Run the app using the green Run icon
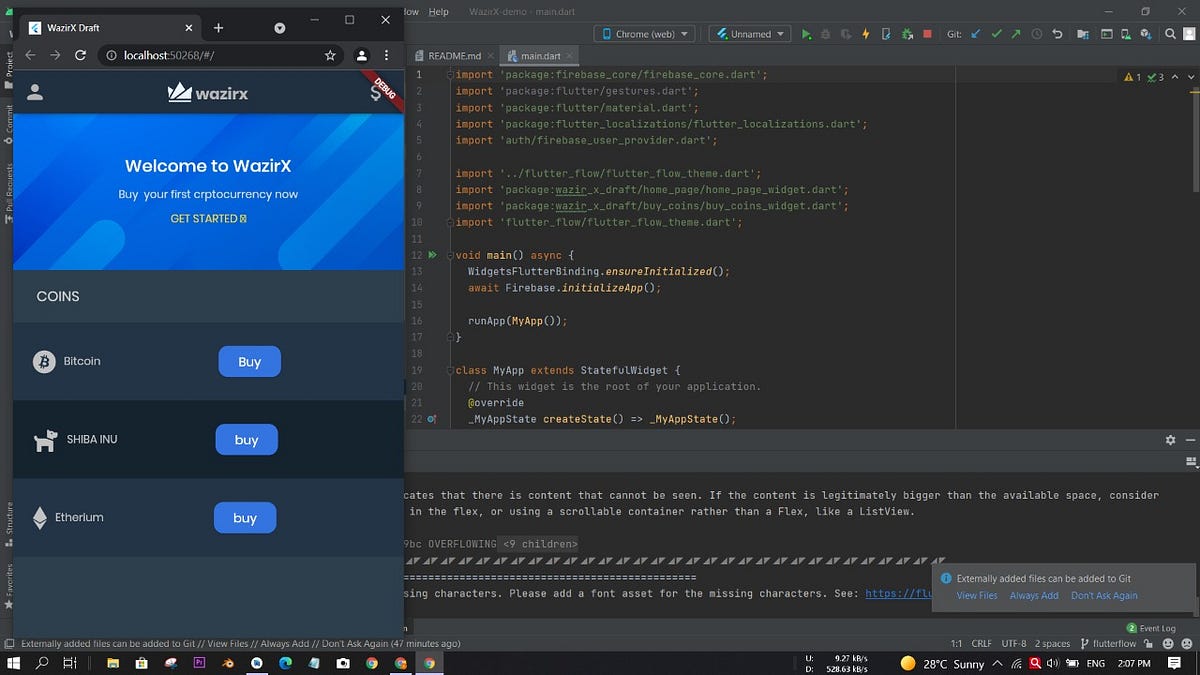The width and height of the screenshot is (1200, 675). click(806, 33)
